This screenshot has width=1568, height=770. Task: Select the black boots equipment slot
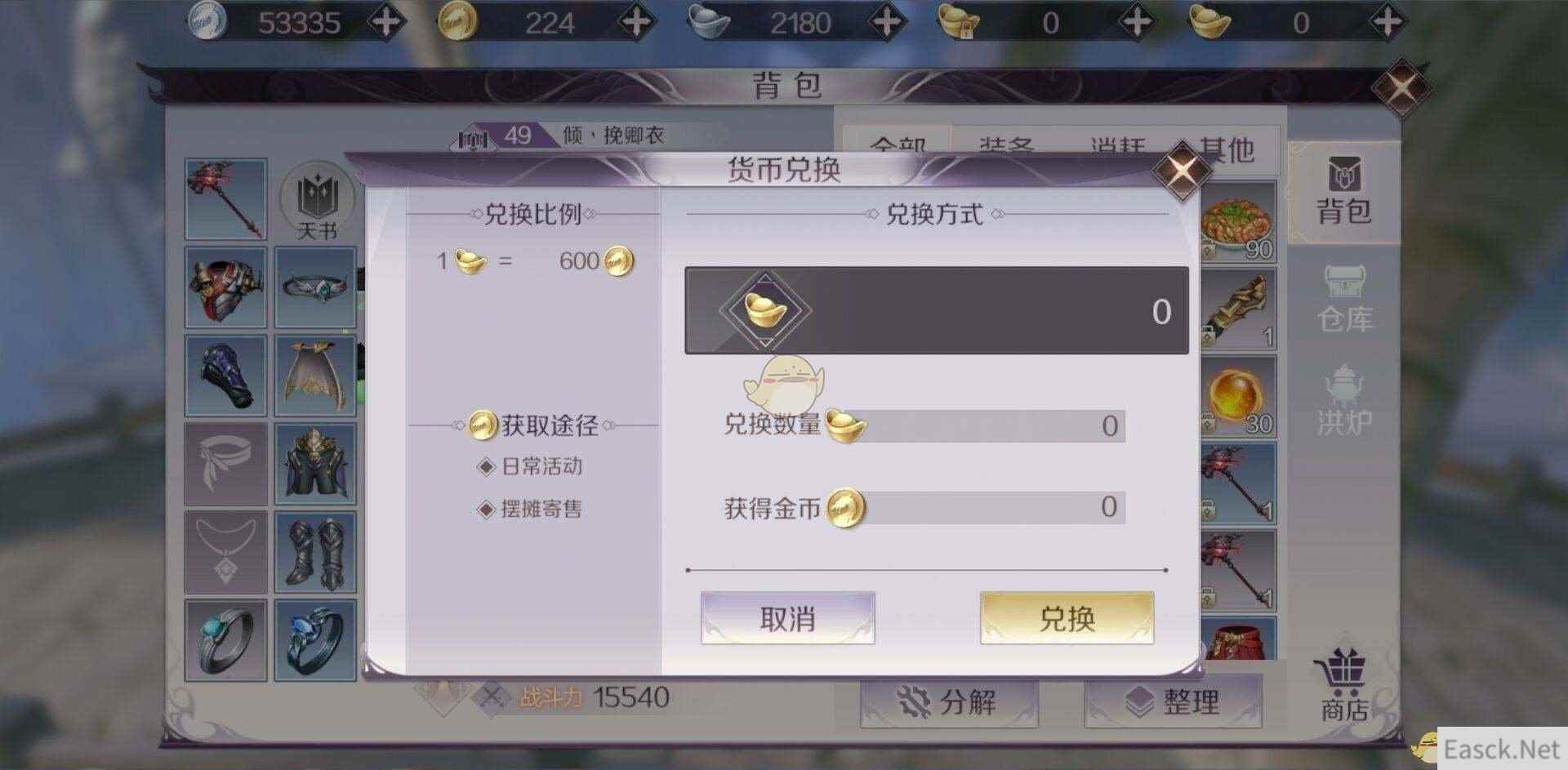[315, 552]
